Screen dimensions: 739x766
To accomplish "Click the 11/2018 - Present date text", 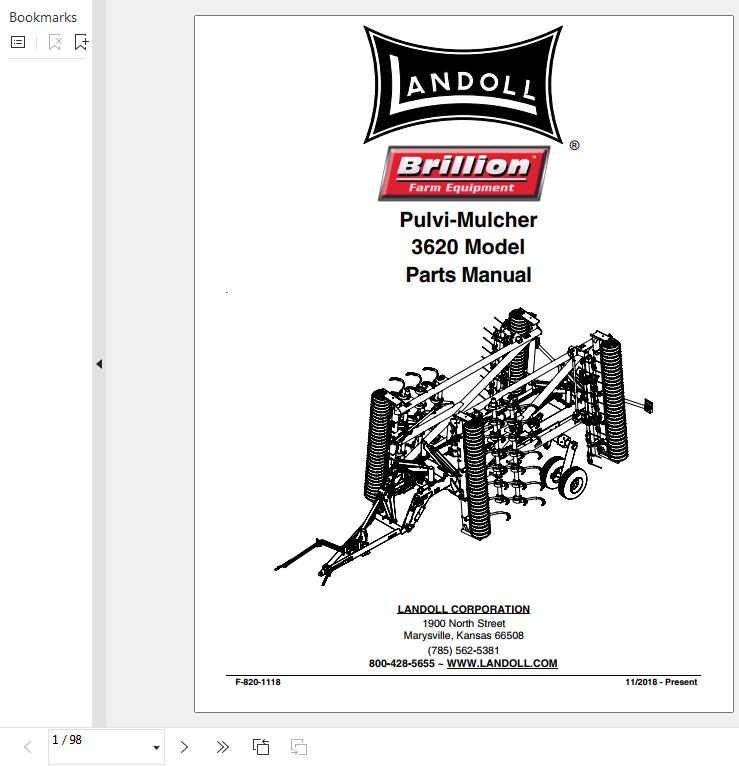I will click(x=661, y=682).
